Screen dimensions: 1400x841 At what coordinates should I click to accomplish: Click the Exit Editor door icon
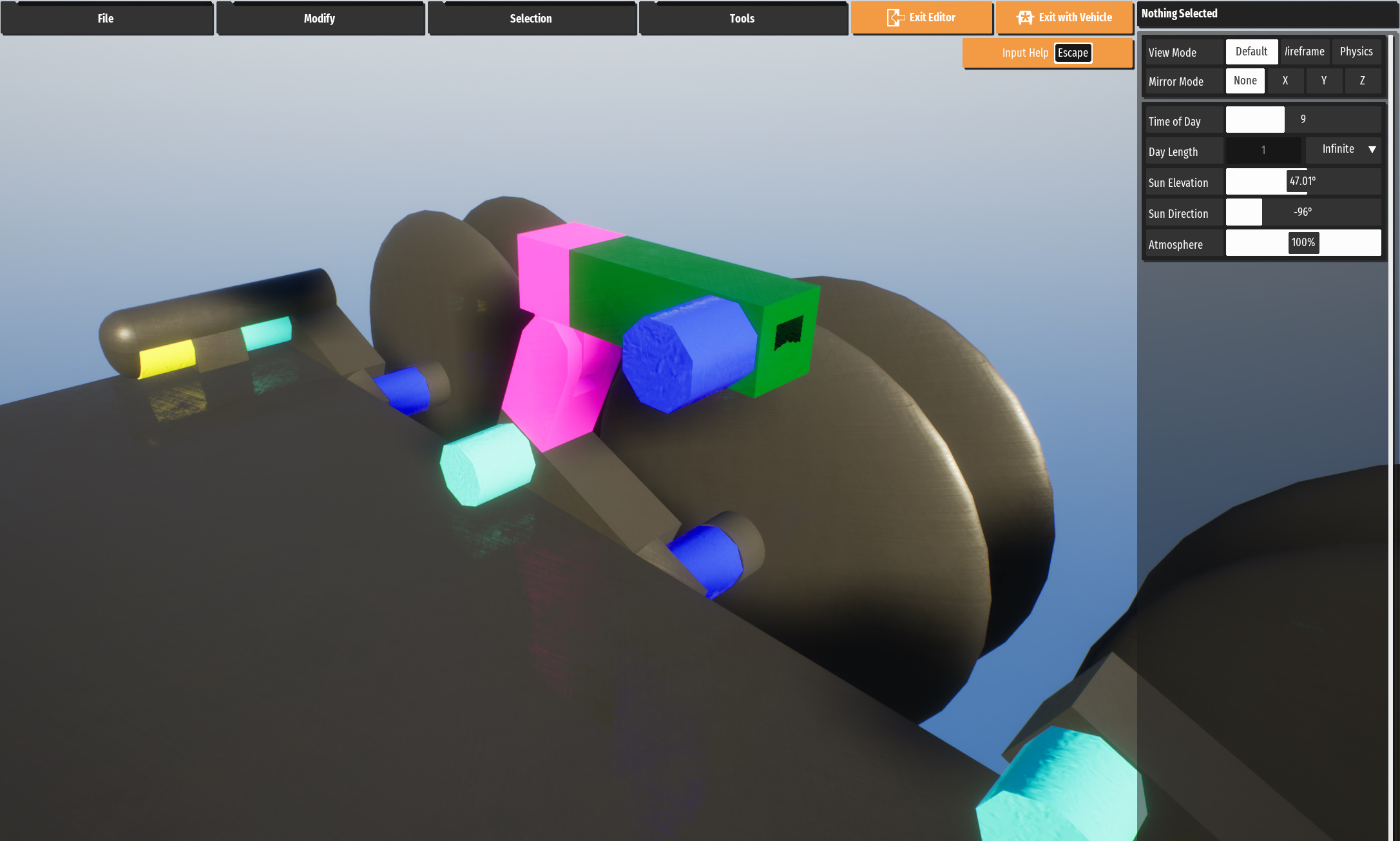click(x=895, y=17)
